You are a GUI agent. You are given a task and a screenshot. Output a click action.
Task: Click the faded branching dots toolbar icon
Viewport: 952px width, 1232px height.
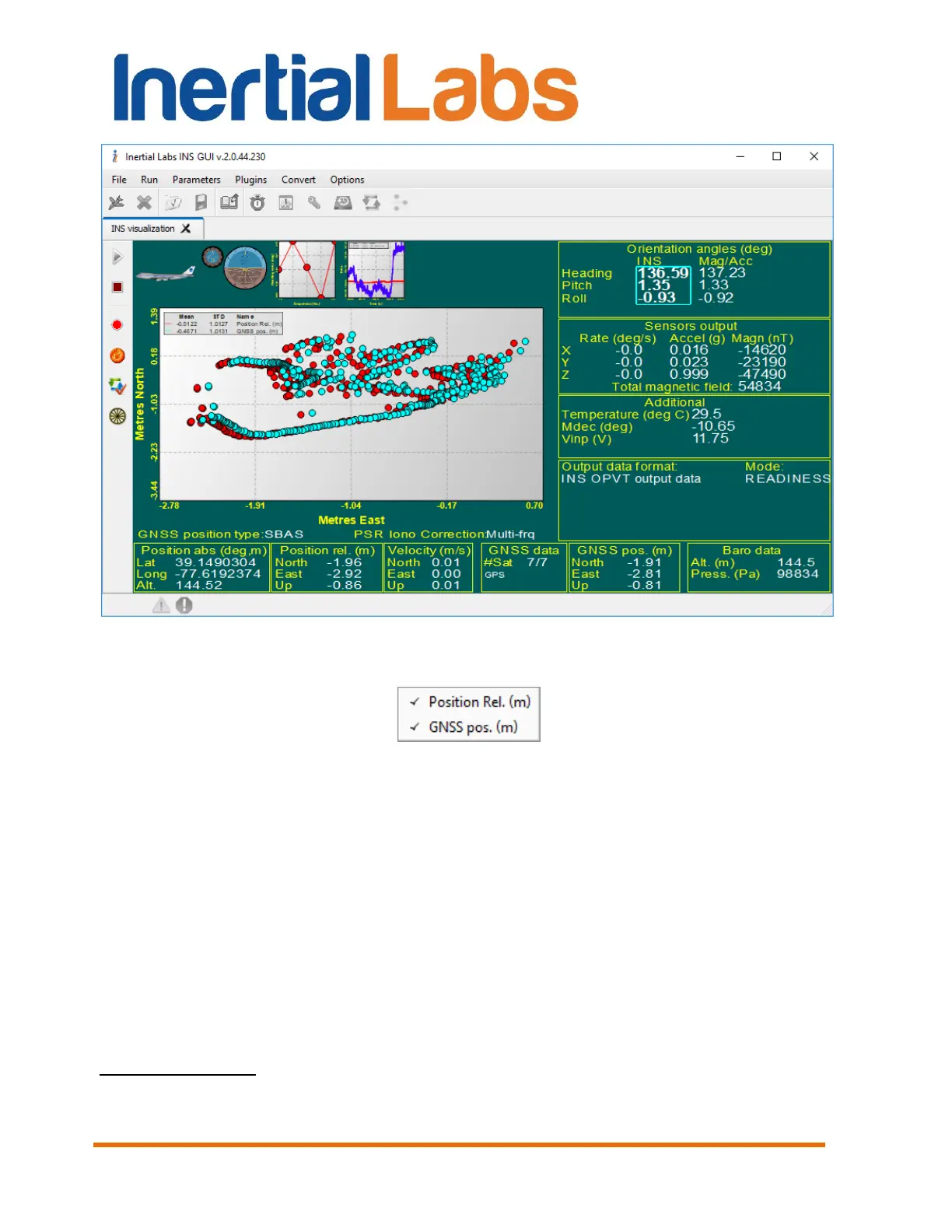click(400, 203)
